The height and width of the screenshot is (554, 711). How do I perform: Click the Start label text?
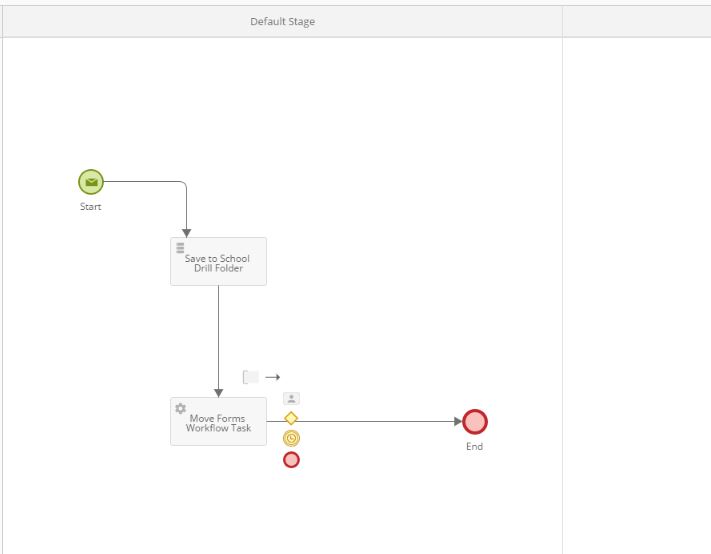(x=91, y=207)
